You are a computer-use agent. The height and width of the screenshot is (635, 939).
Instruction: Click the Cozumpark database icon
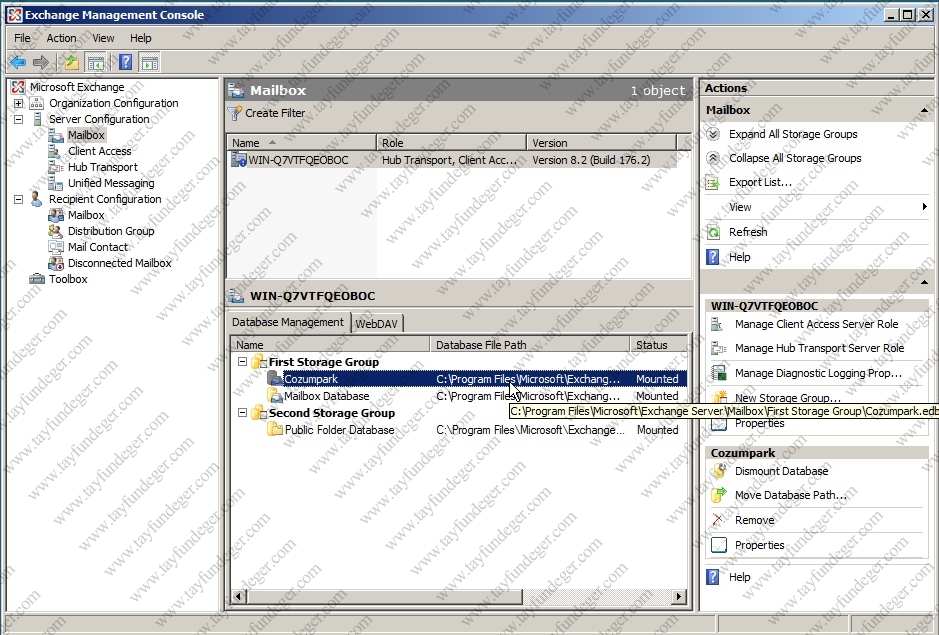point(275,379)
